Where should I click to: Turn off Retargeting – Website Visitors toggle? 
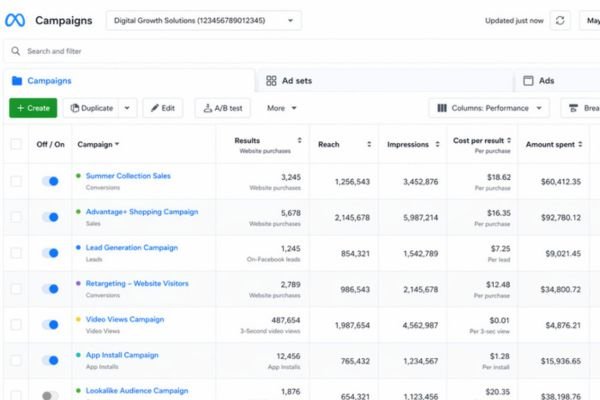[x=50, y=289]
